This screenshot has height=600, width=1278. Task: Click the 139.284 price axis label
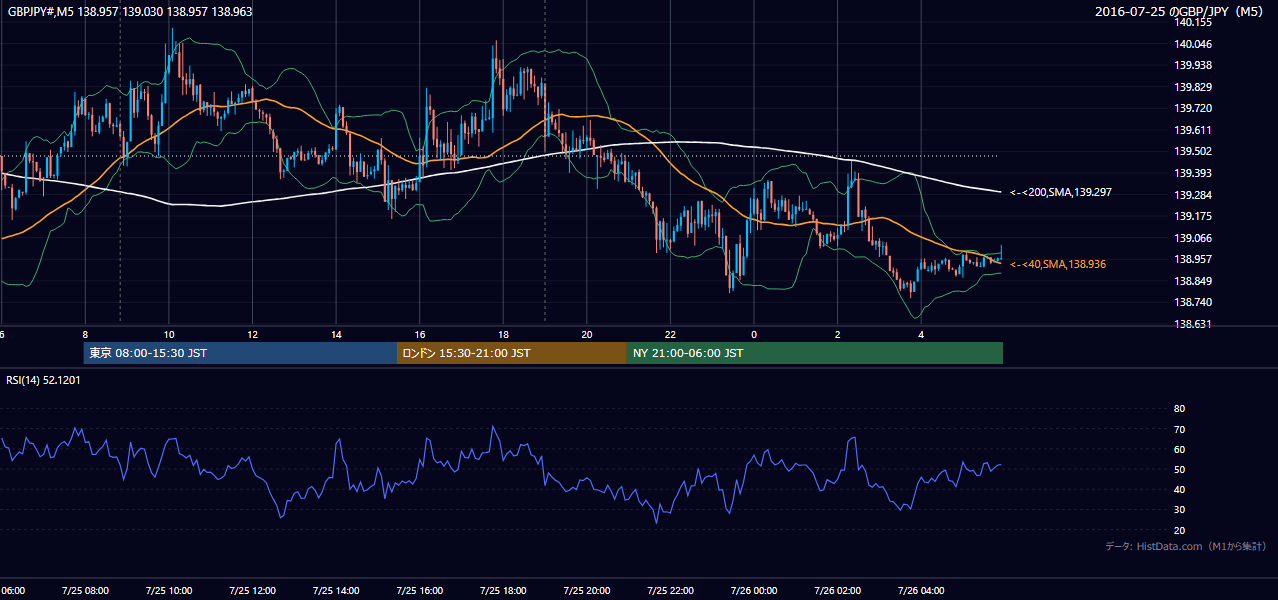point(1193,195)
